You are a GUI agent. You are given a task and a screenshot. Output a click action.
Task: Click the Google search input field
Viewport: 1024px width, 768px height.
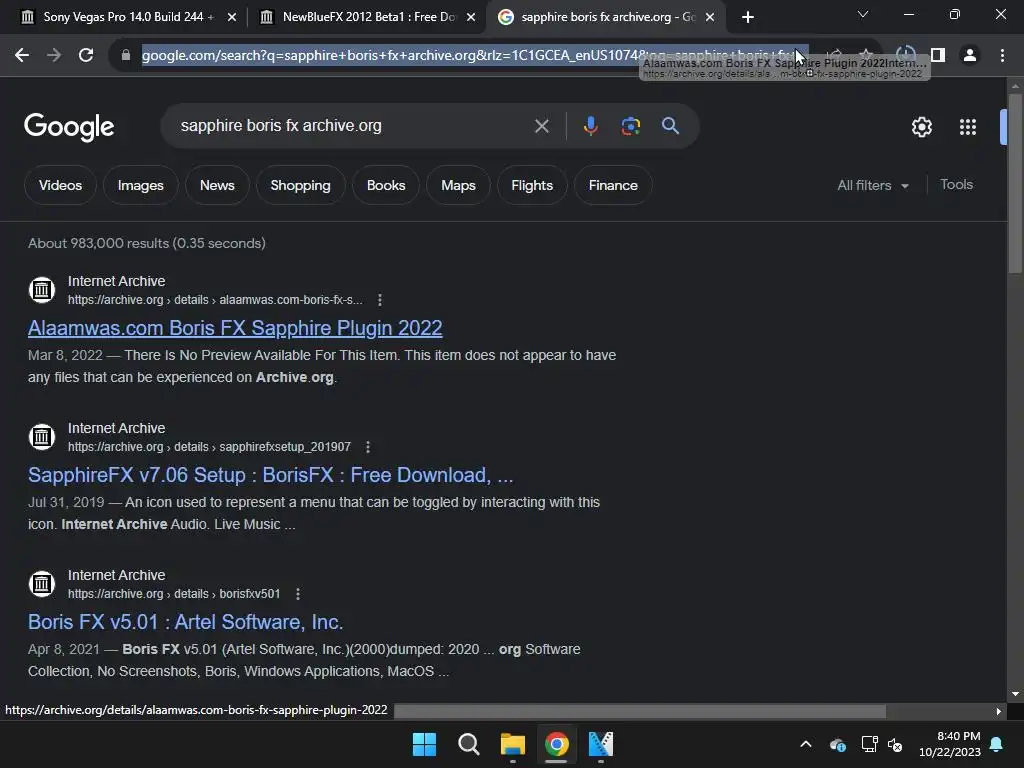pyautogui.click(x=353, y=126)
